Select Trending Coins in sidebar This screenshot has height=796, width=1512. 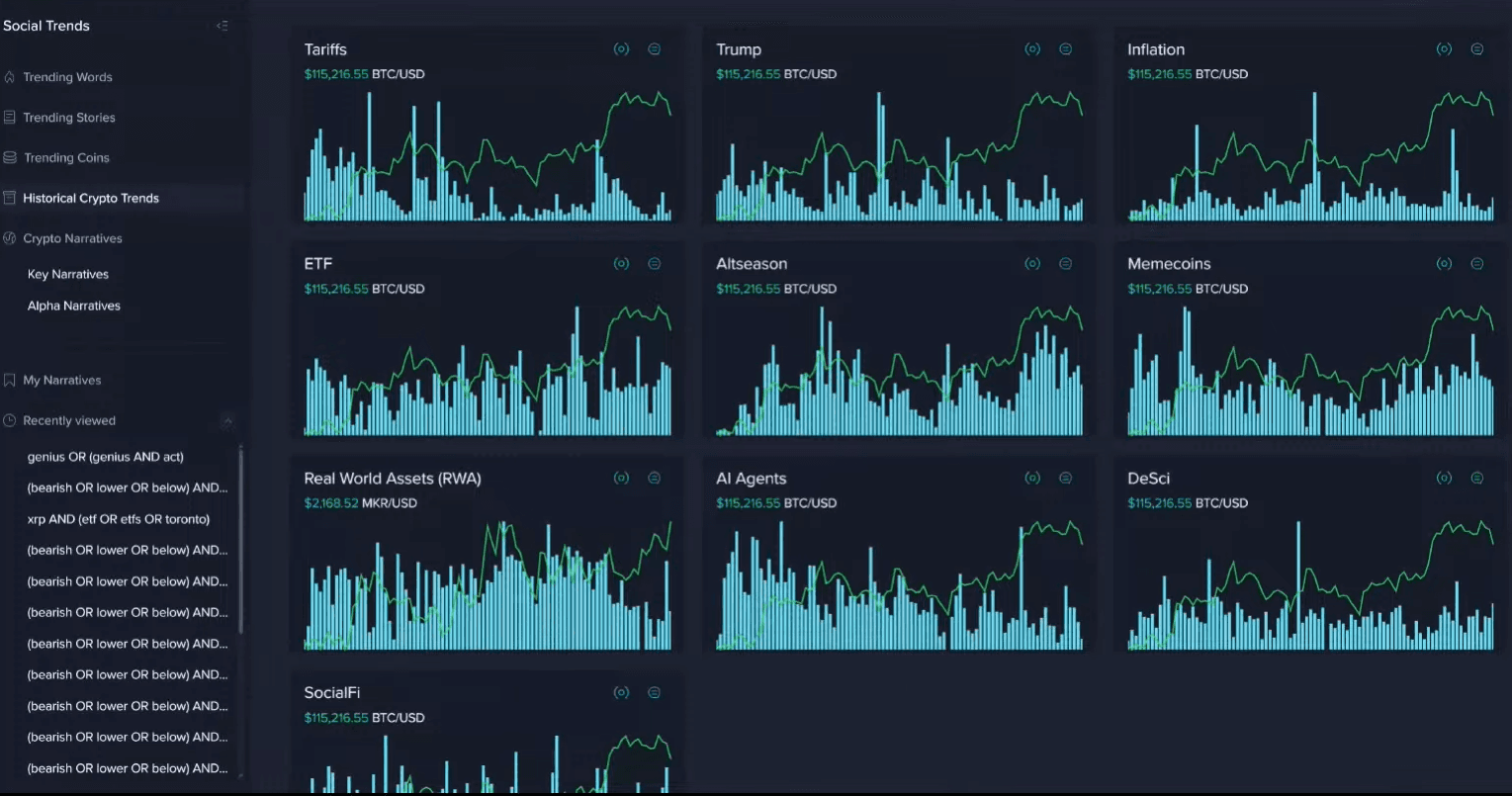[x=66, y=158]
